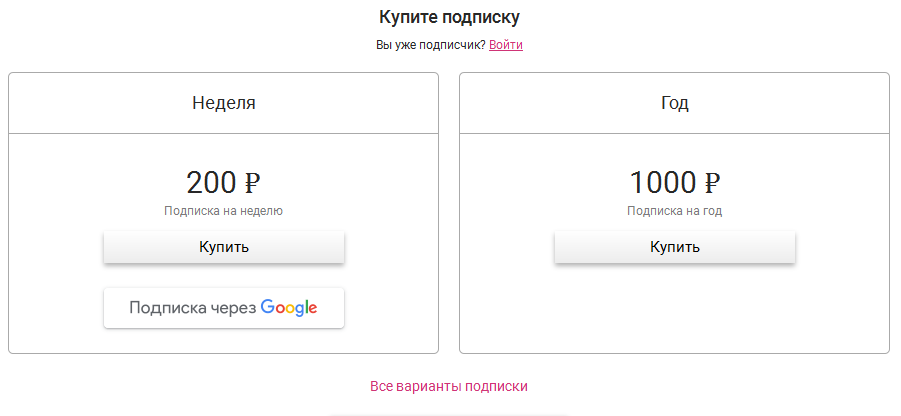Open the Войти login link

tap(506, 45)
